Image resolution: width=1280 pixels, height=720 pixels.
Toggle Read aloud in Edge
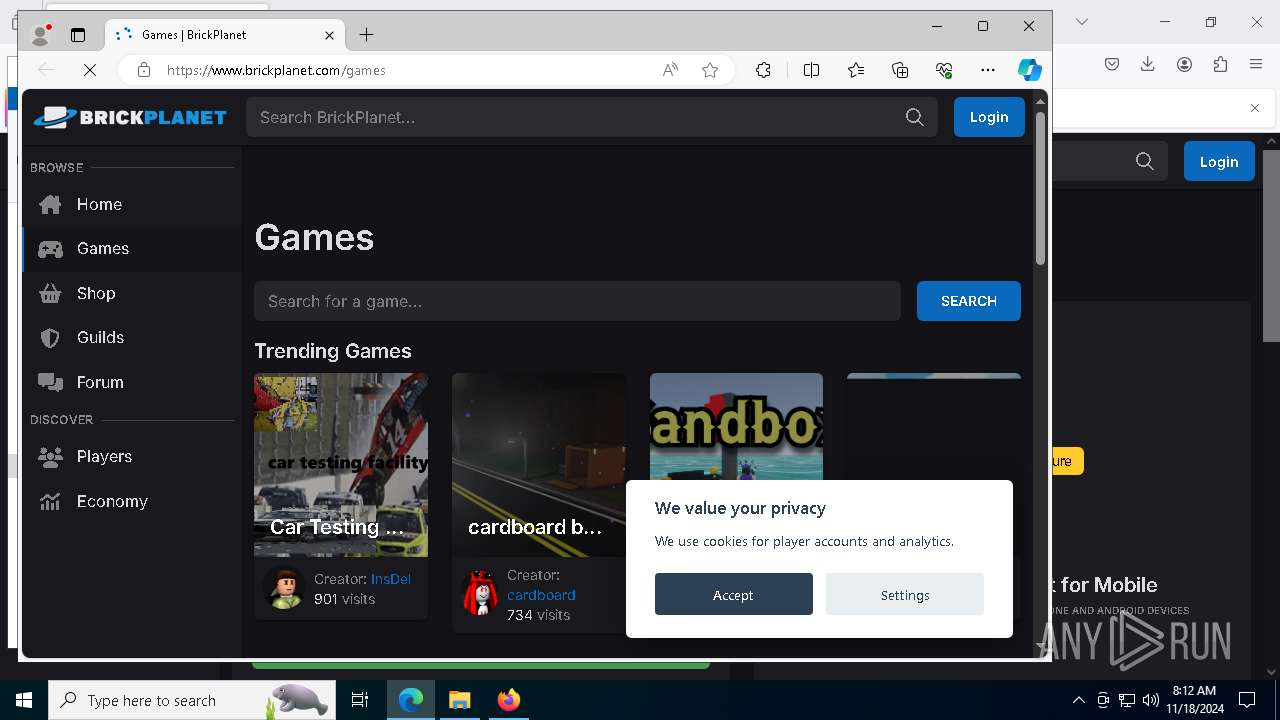pos(670,70)
